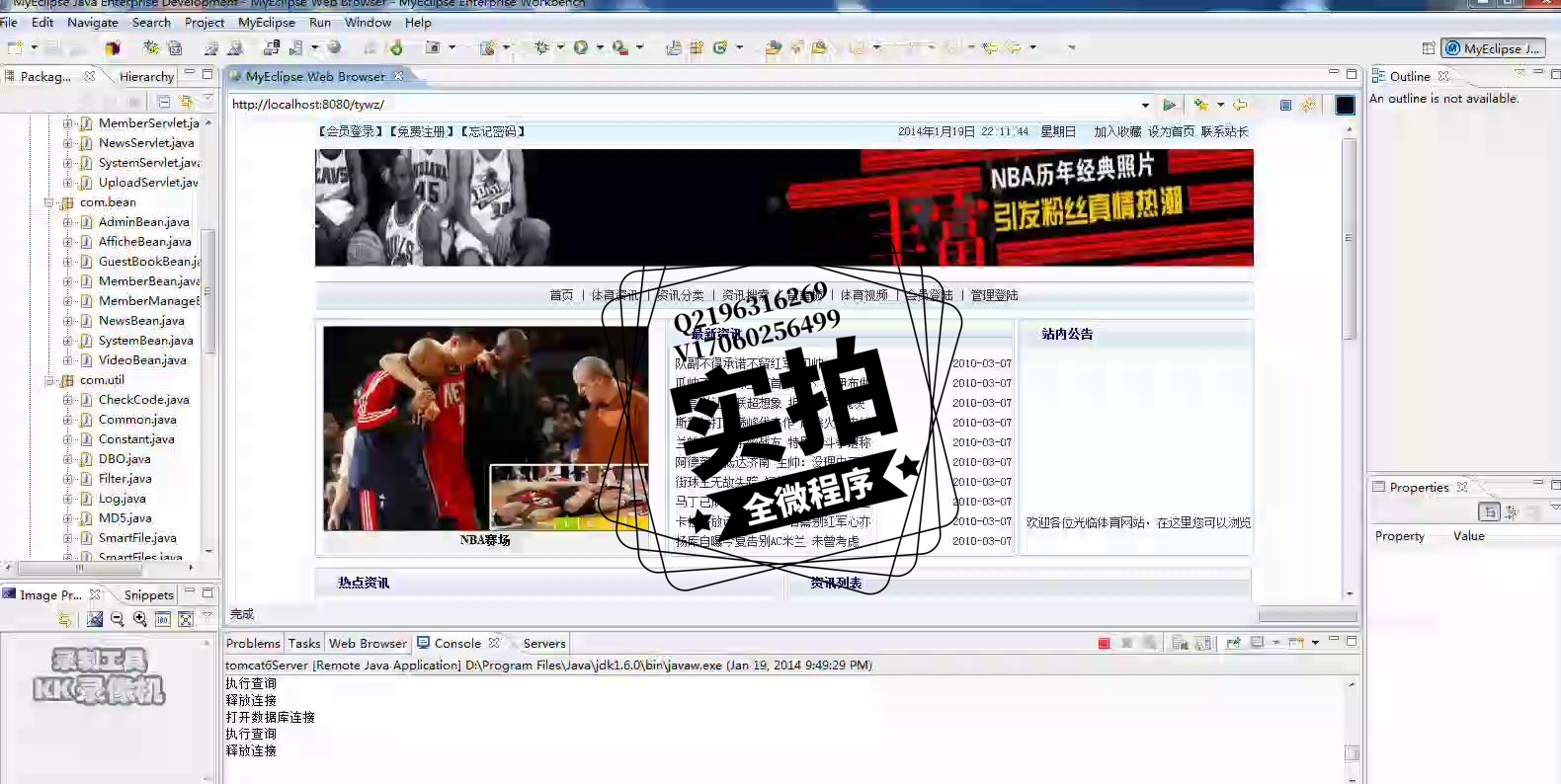This screenshot has height=784, width=1561.
Task: Click Zoom In in Image Preview panel
Action: point(140,619)
